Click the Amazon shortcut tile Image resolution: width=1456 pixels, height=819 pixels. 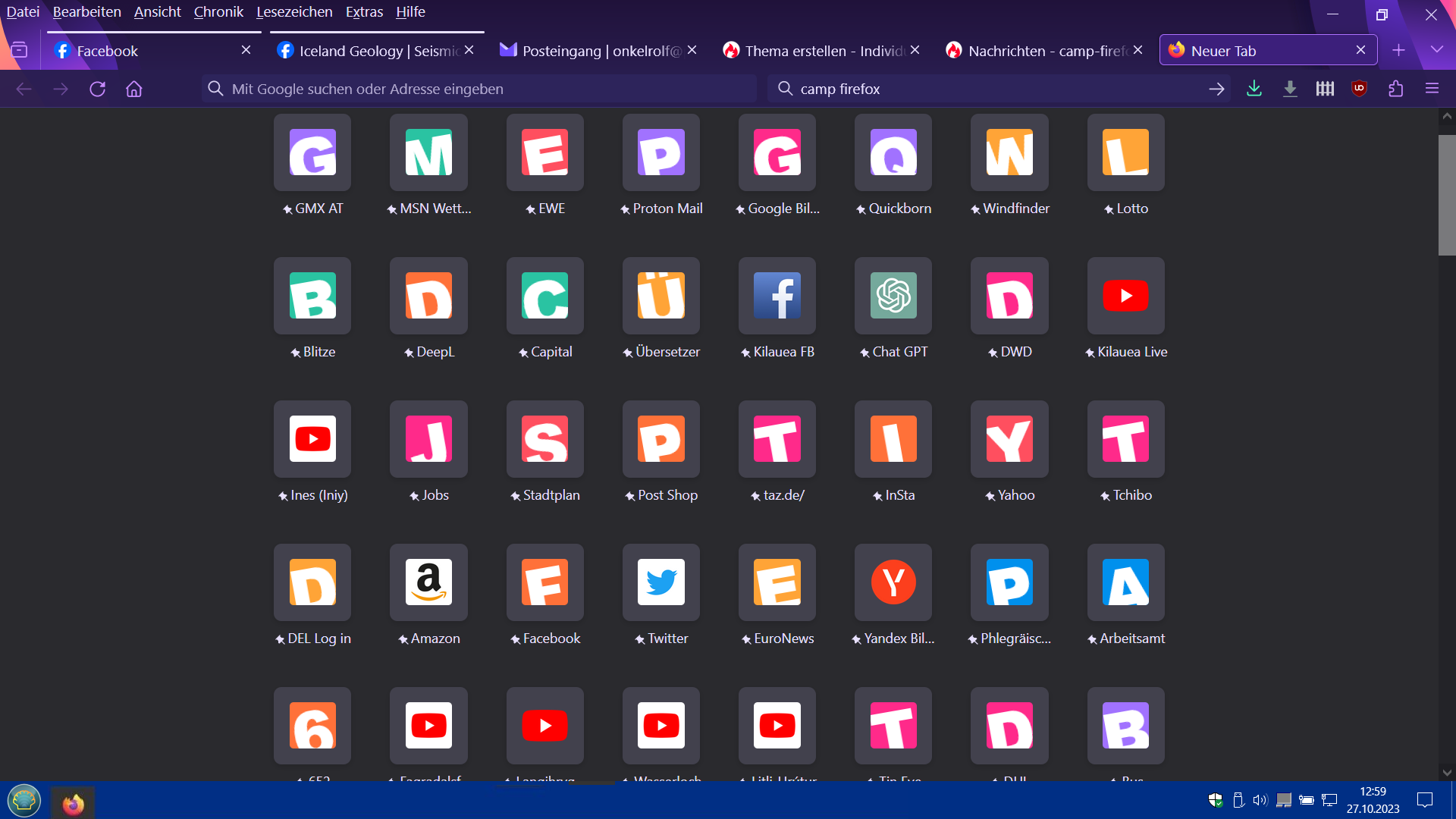coord(428,582)
